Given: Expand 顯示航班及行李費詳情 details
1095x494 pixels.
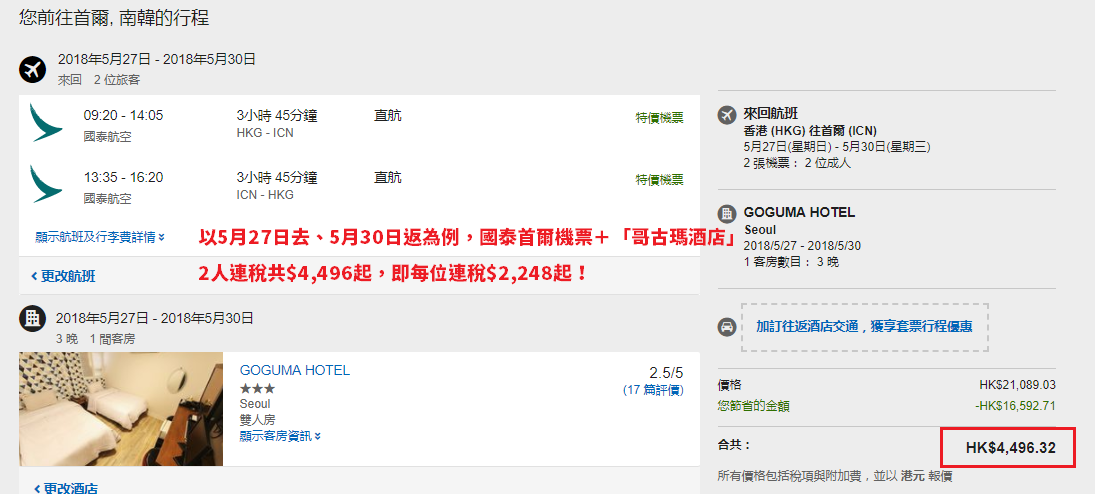Looking at the screenshot, I should tap(100, 237).
